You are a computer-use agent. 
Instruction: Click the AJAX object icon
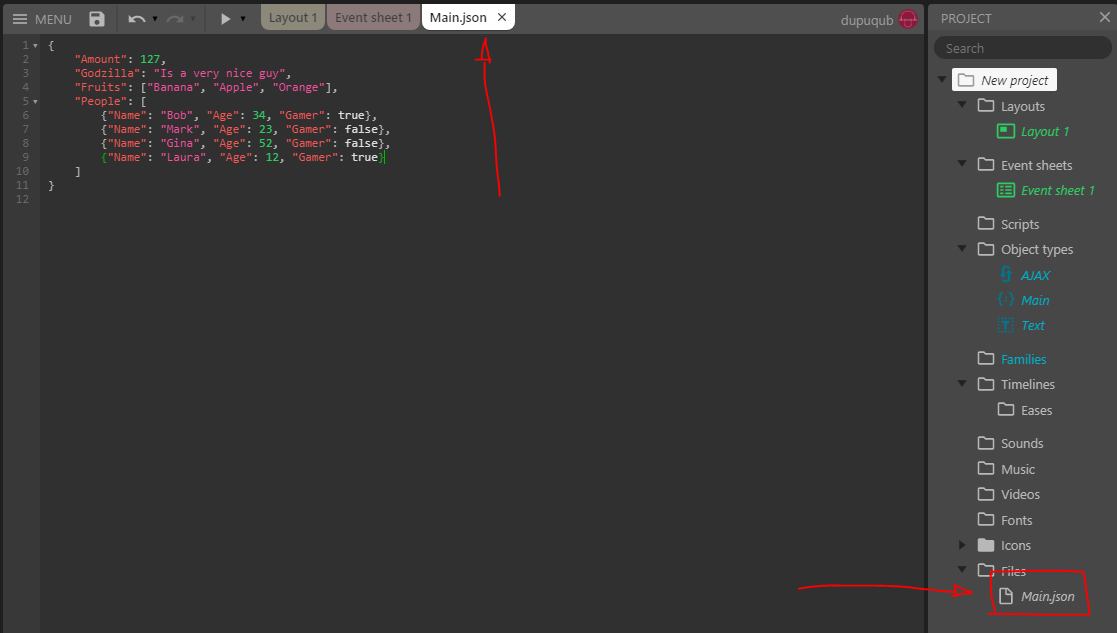click(1006, 274)
